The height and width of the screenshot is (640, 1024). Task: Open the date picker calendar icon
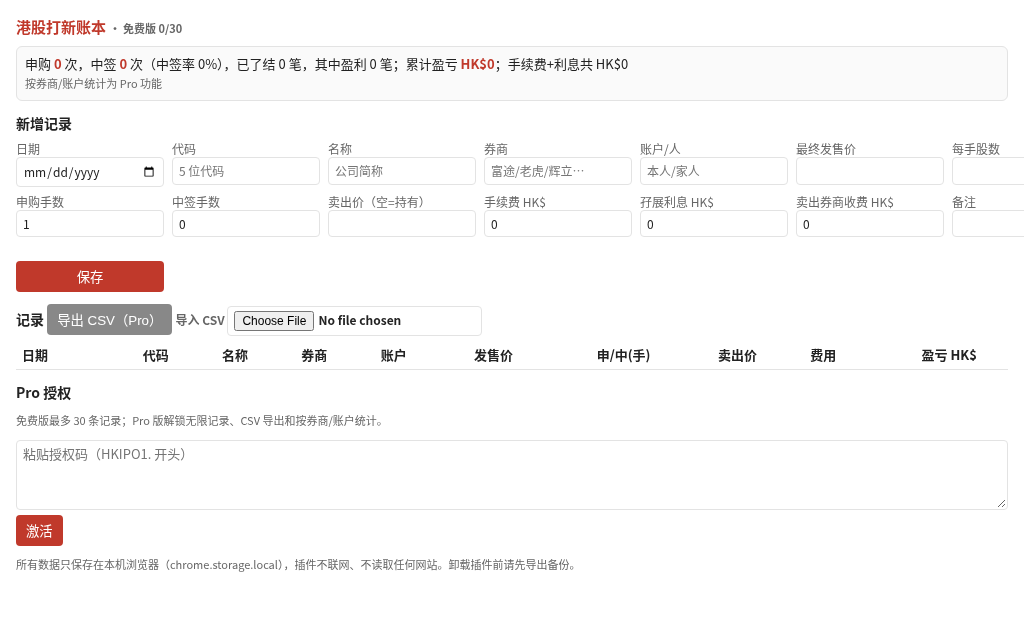149,172
